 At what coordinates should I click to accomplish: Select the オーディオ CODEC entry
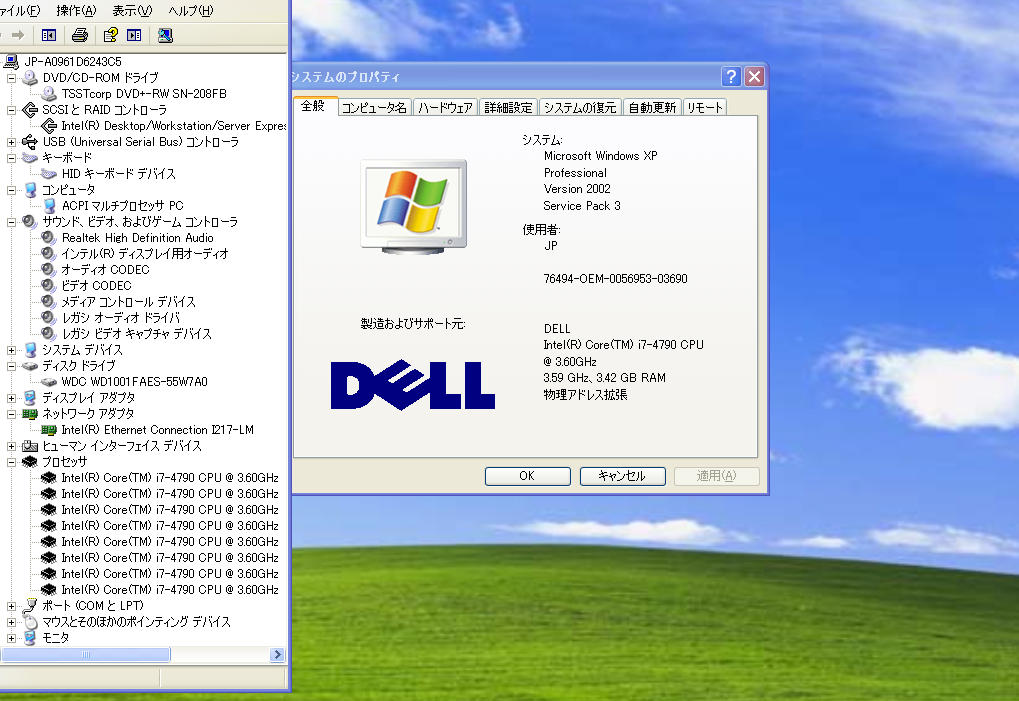(x=105, y=270)
